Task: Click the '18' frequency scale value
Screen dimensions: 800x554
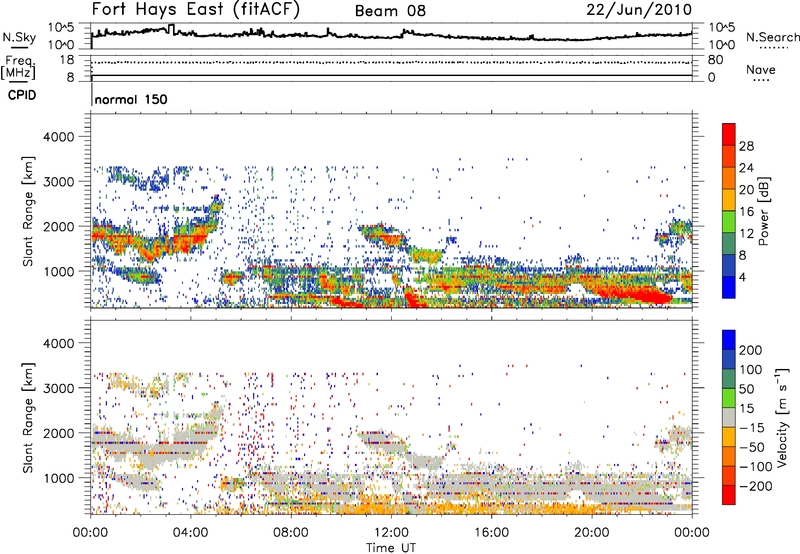Action: [67, 60]
